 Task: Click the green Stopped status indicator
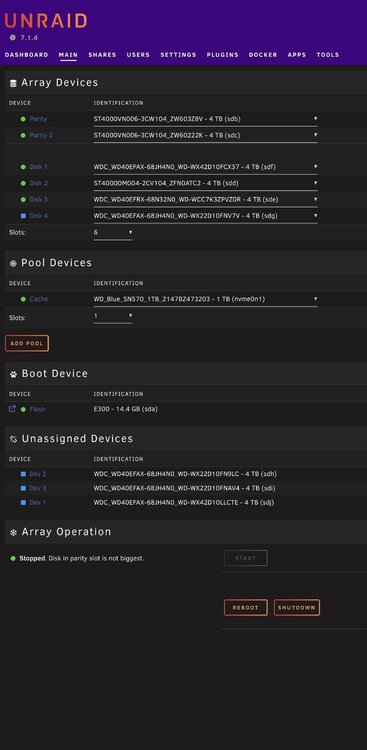click(x=13, y=559)
